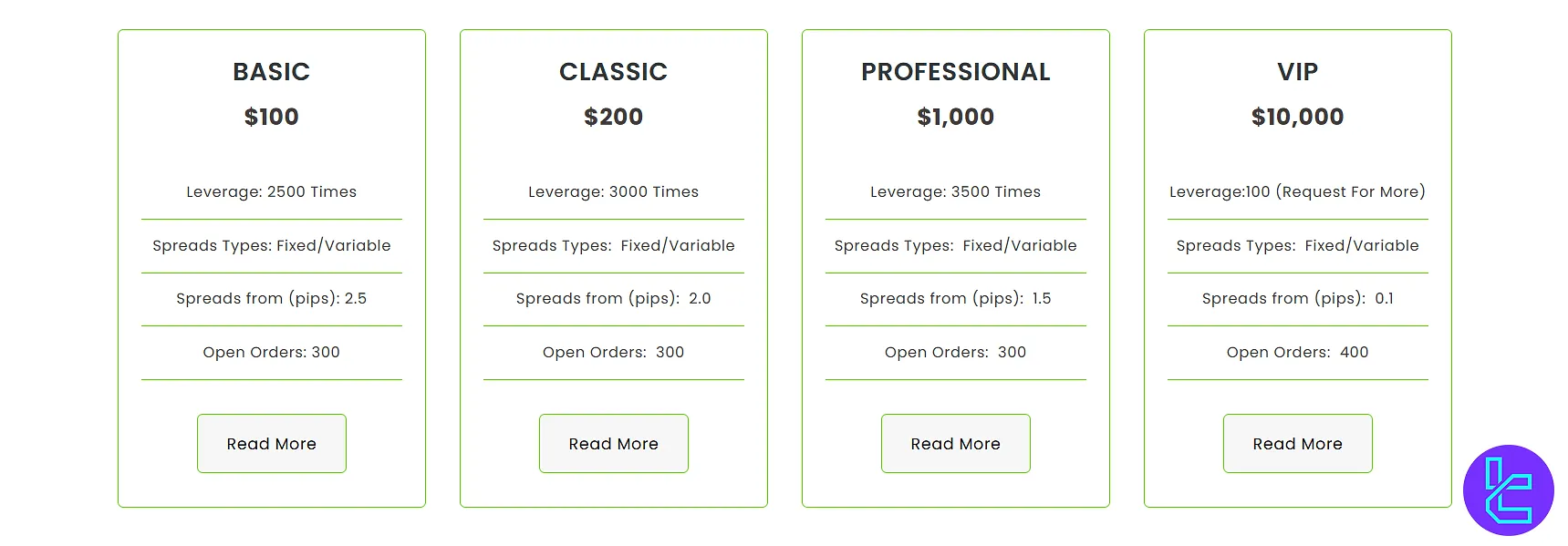The image size is (1568, 546).
Task: Select Leverage:100 Request For More text
Action: coord(1297,191)
